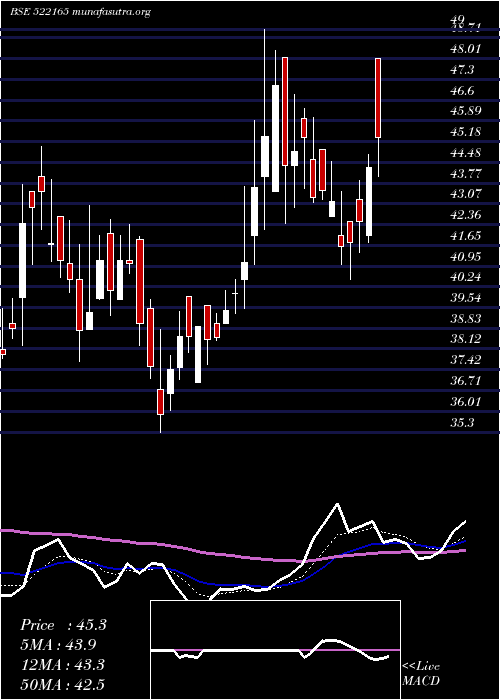
Task: Click the last tall red candlestick body
Action: [x=378, y=98]
